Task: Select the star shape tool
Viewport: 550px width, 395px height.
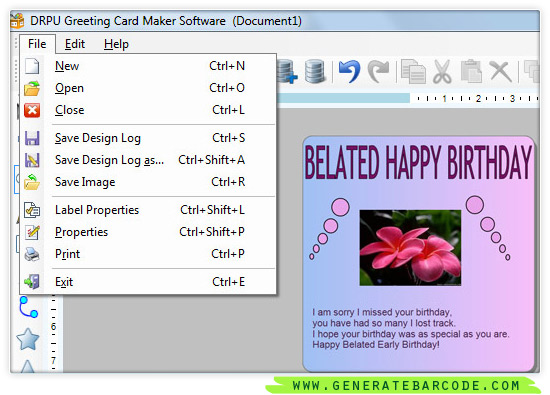Action: pyautogui.click(x=28, y=339)
